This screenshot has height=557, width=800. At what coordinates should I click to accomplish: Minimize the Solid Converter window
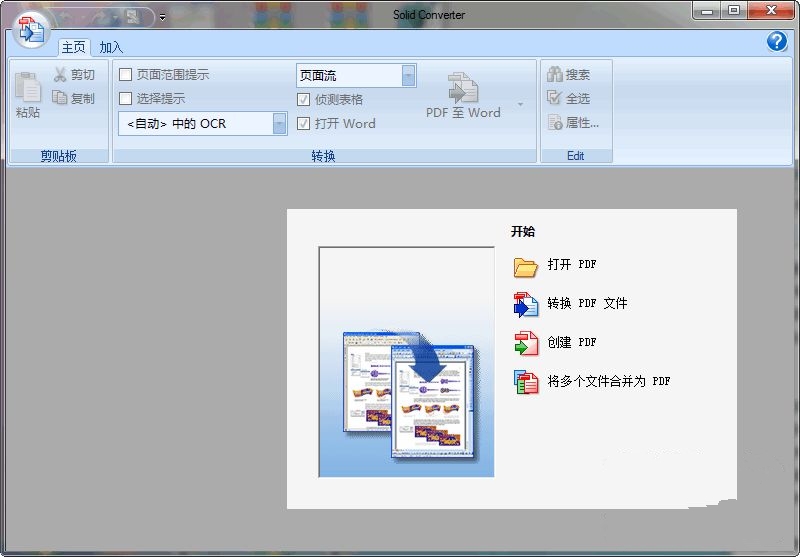[707, 10]
